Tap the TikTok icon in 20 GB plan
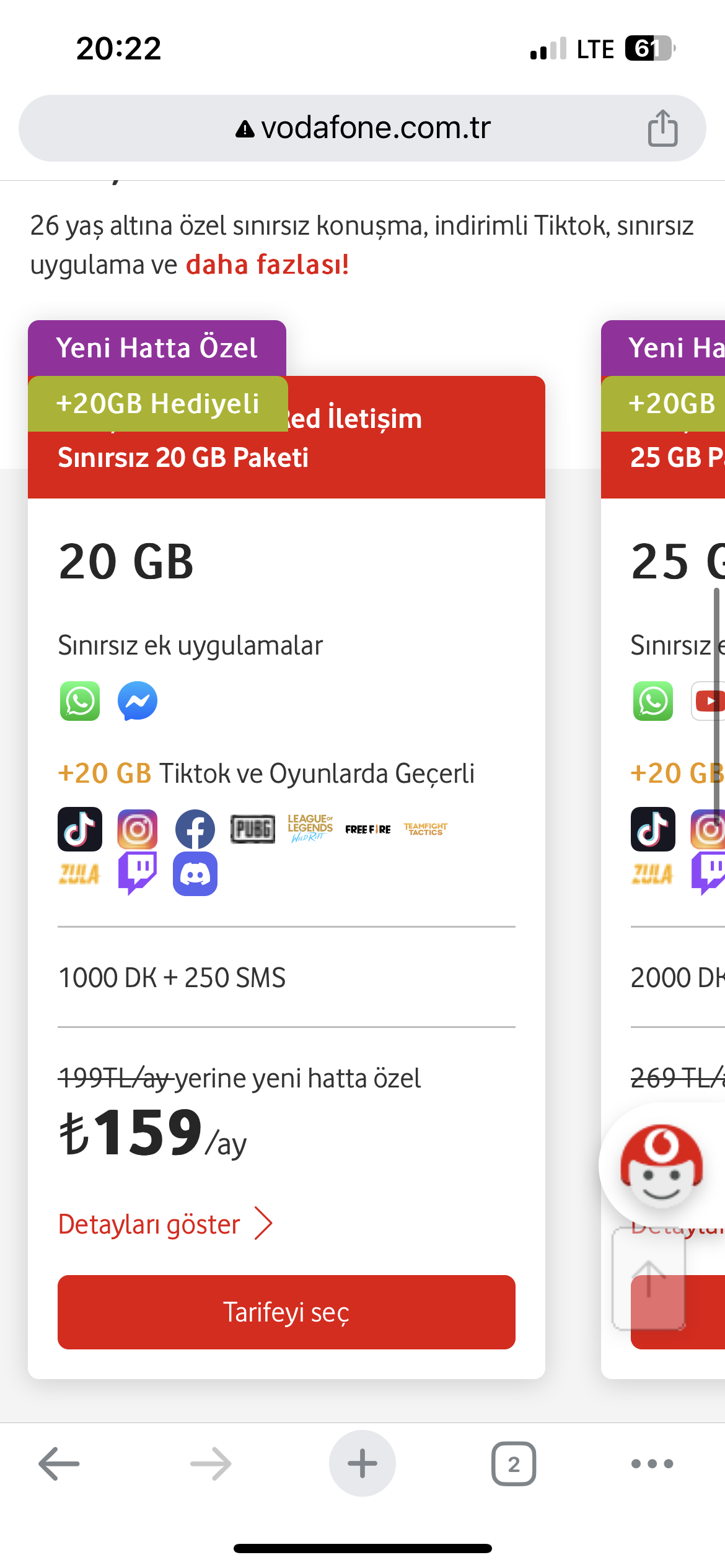 click(80, 829)
